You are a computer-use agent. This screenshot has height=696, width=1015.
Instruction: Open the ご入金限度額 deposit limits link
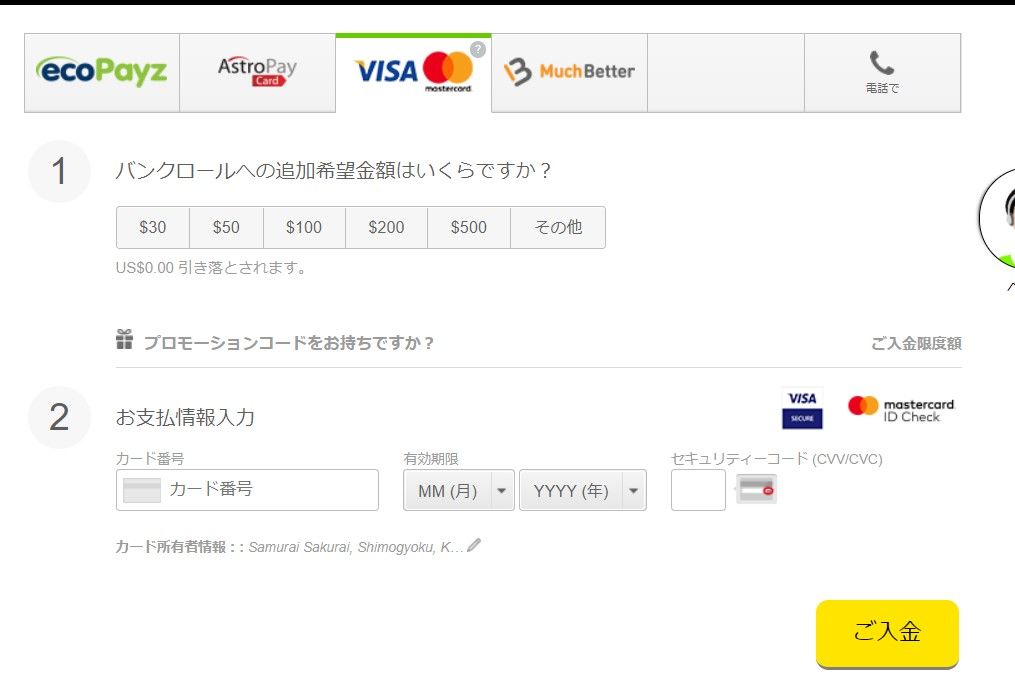click(916, 343)
